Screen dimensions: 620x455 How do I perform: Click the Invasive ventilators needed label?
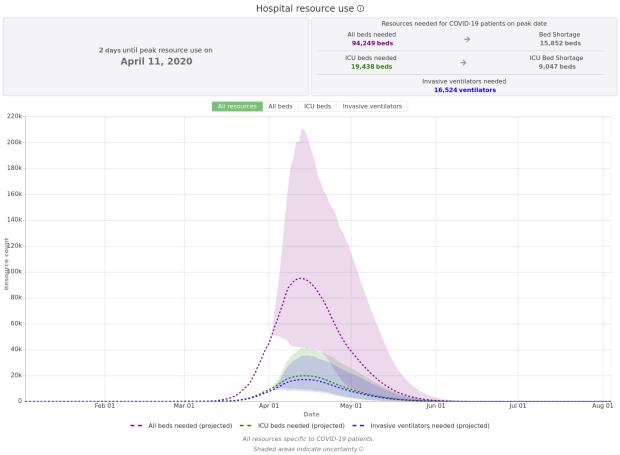coord(464,81)
